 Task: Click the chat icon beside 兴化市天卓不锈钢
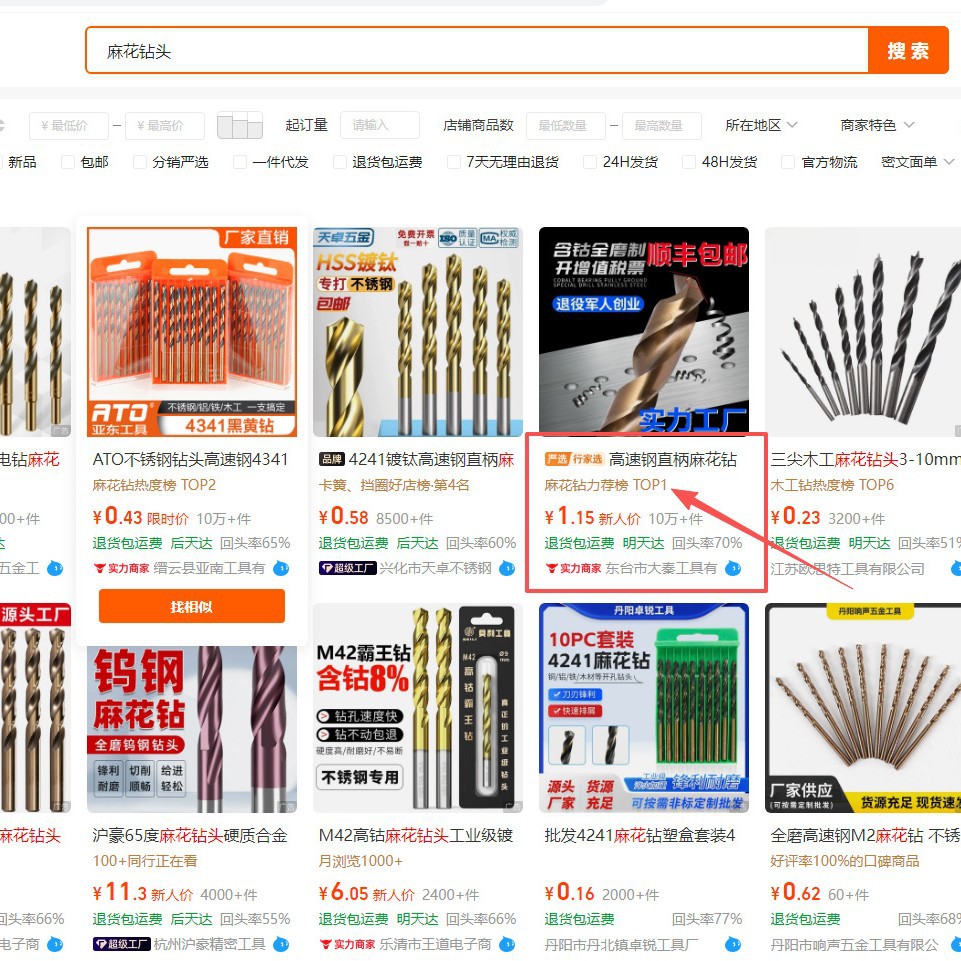click(507, 568)
